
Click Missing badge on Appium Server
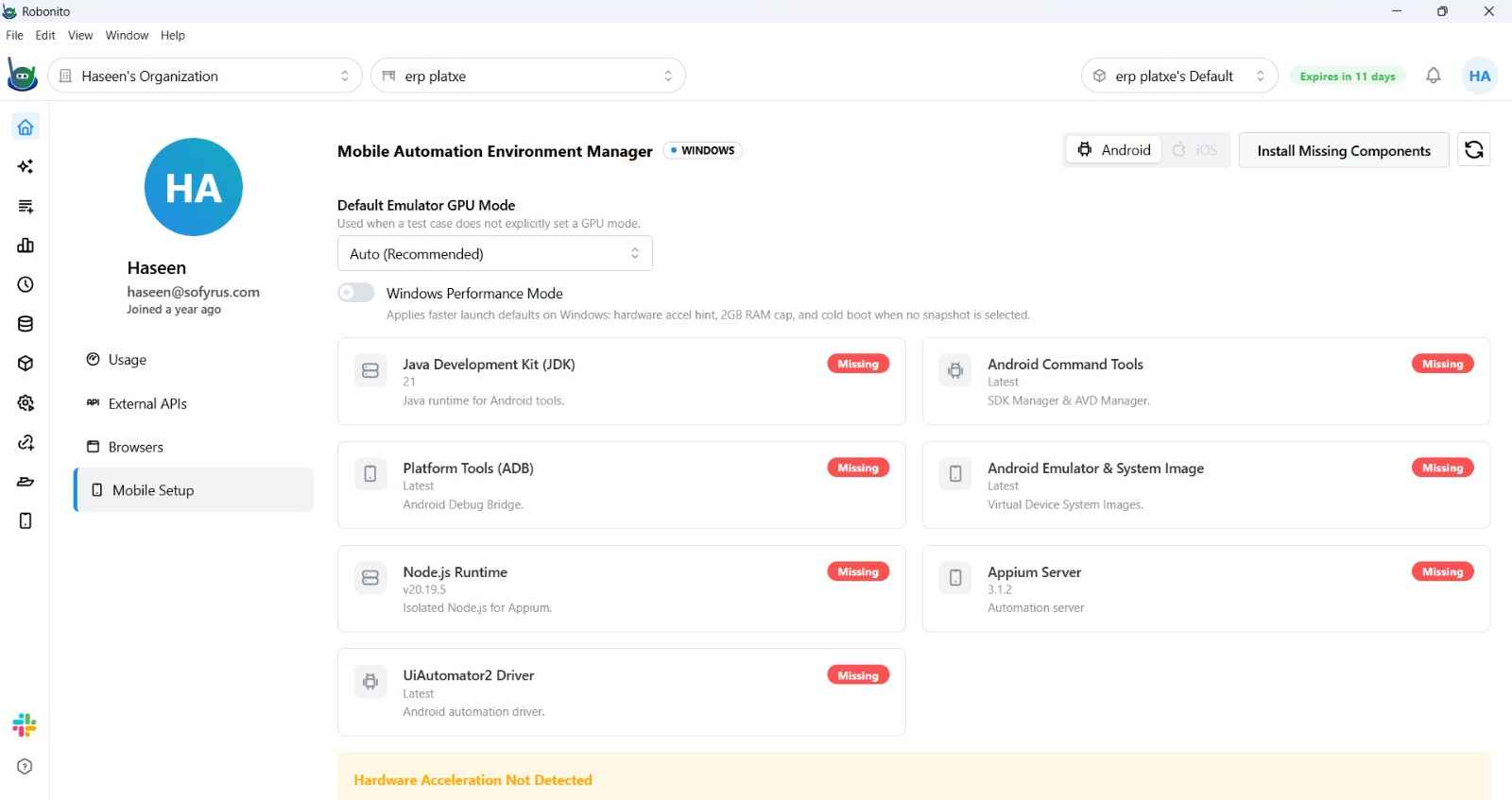click(1443, 571)
